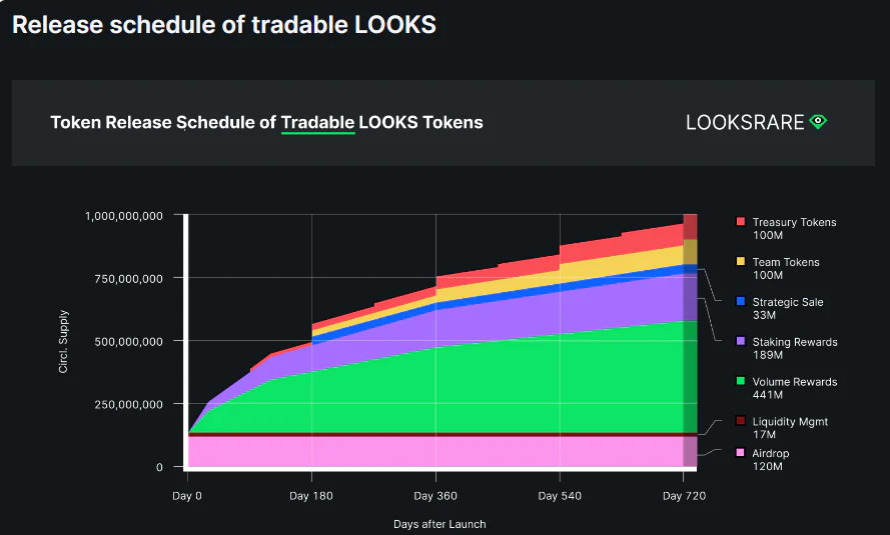Click the yellow Team Tokens legend swatch
This screenshot has width=890, height=535.
740,261
